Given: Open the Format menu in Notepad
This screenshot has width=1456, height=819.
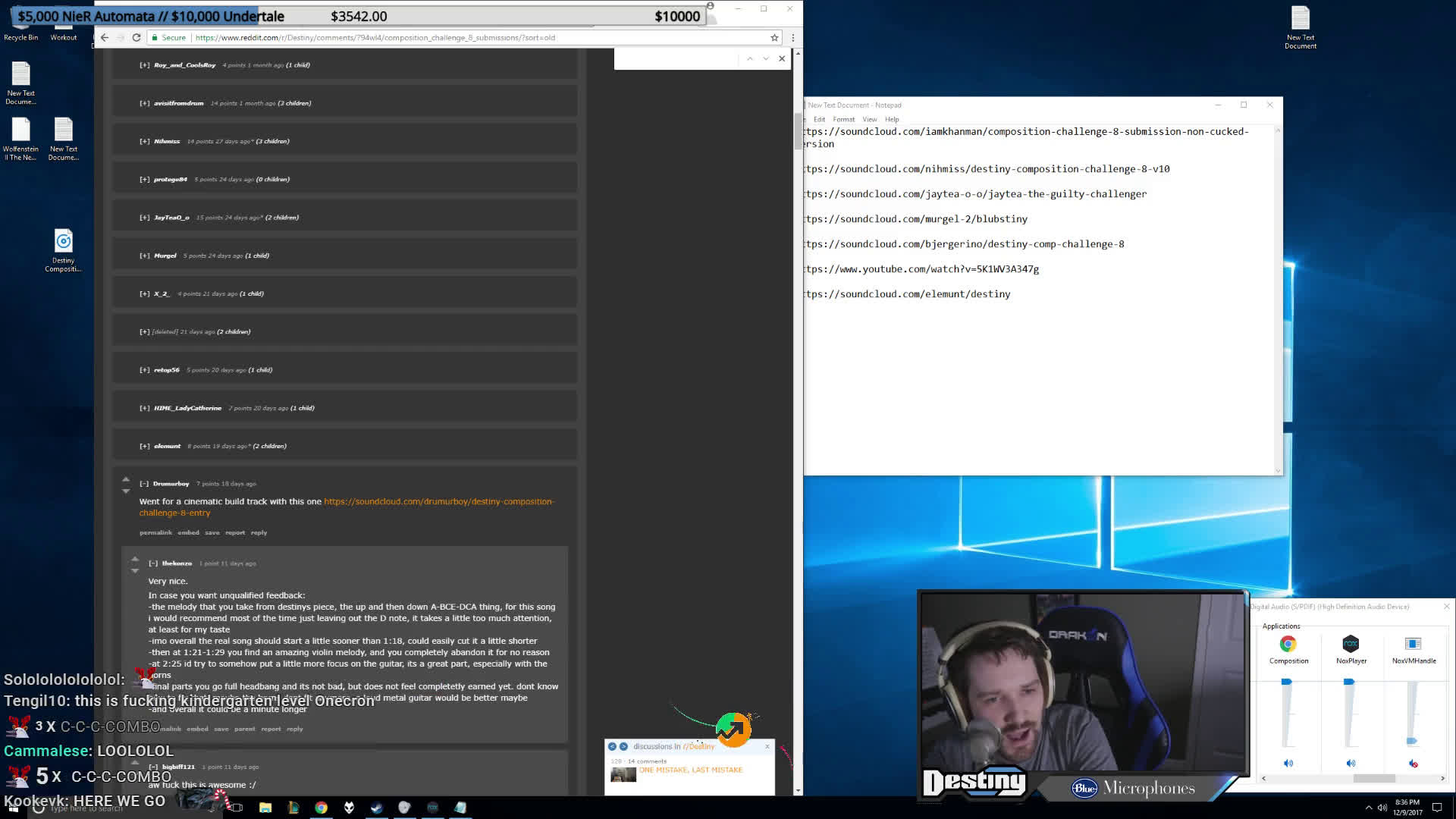Looking at the screenshot, I should click(x=843, y=119).
